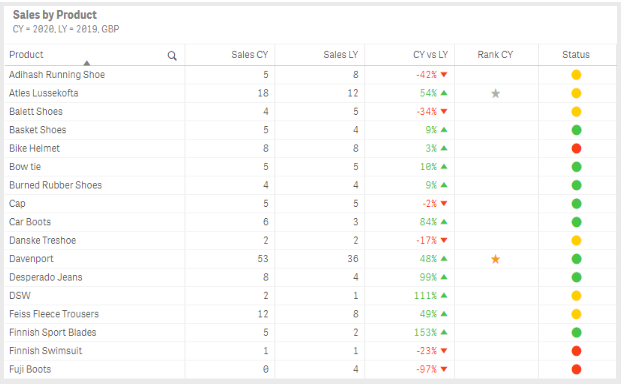Click the Product column search magnifier icon
Viewport: 622px width, 384px height.
click(172, 56)
